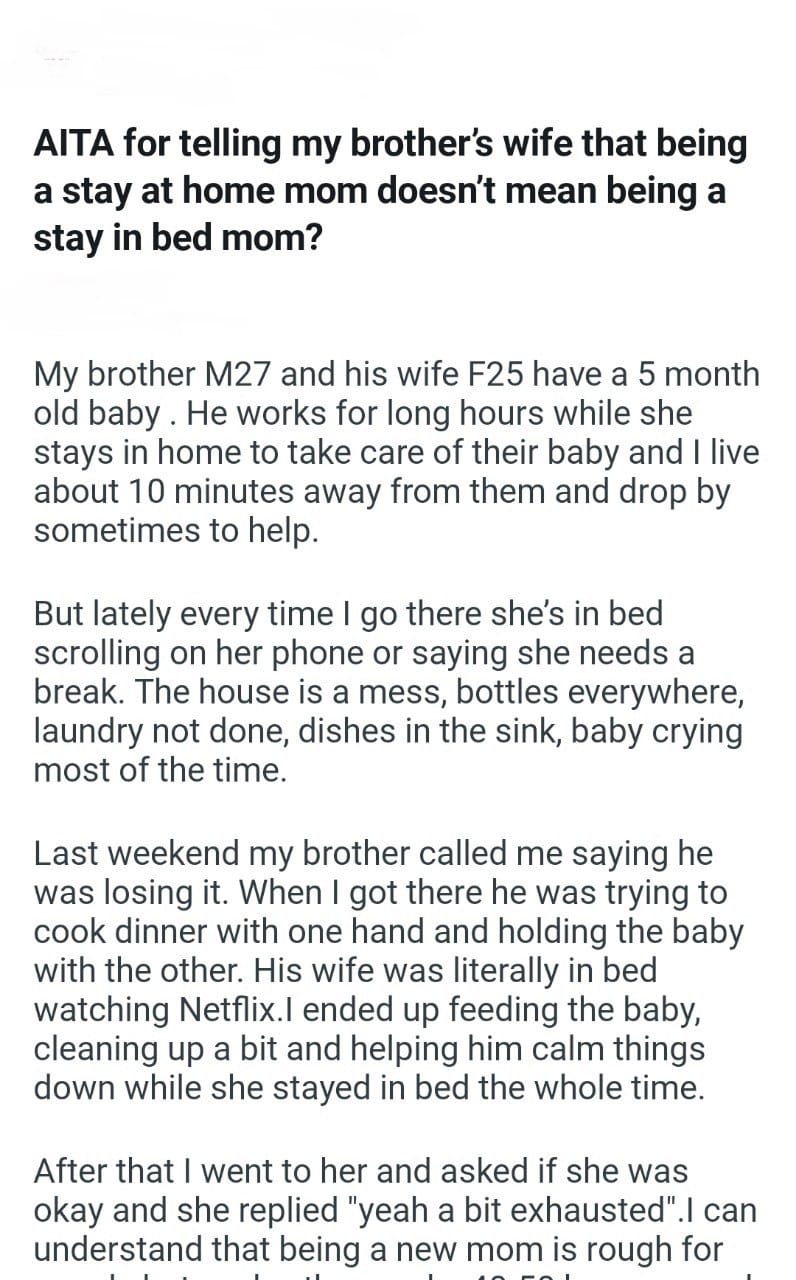Click the words 'sometimes to help.'
Viewport: 796px width, 1280px height.
coord(176,530)
